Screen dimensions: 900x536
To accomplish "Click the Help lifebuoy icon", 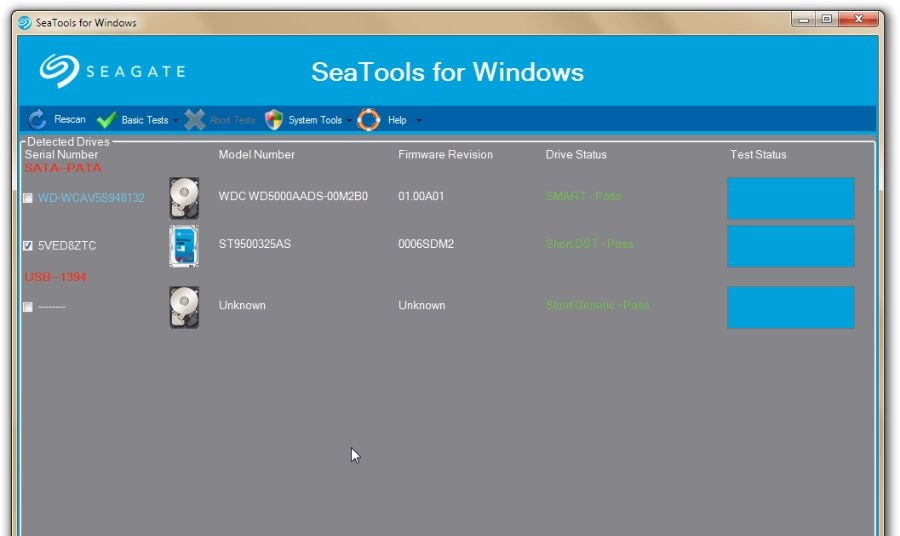I will [x=369, y=120].
